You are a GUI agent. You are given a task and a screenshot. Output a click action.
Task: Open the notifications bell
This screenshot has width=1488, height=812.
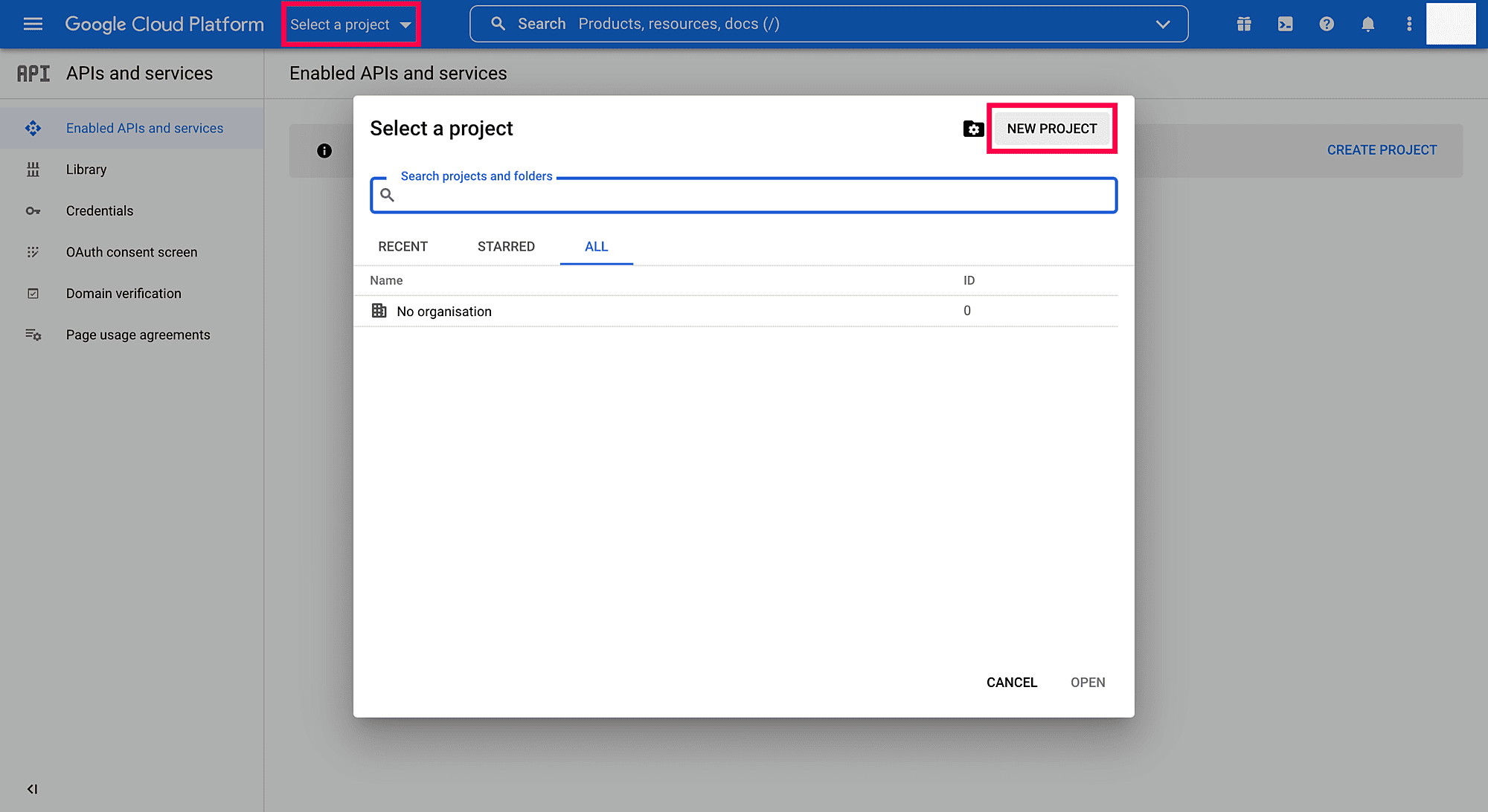(x=1367, y=24)
